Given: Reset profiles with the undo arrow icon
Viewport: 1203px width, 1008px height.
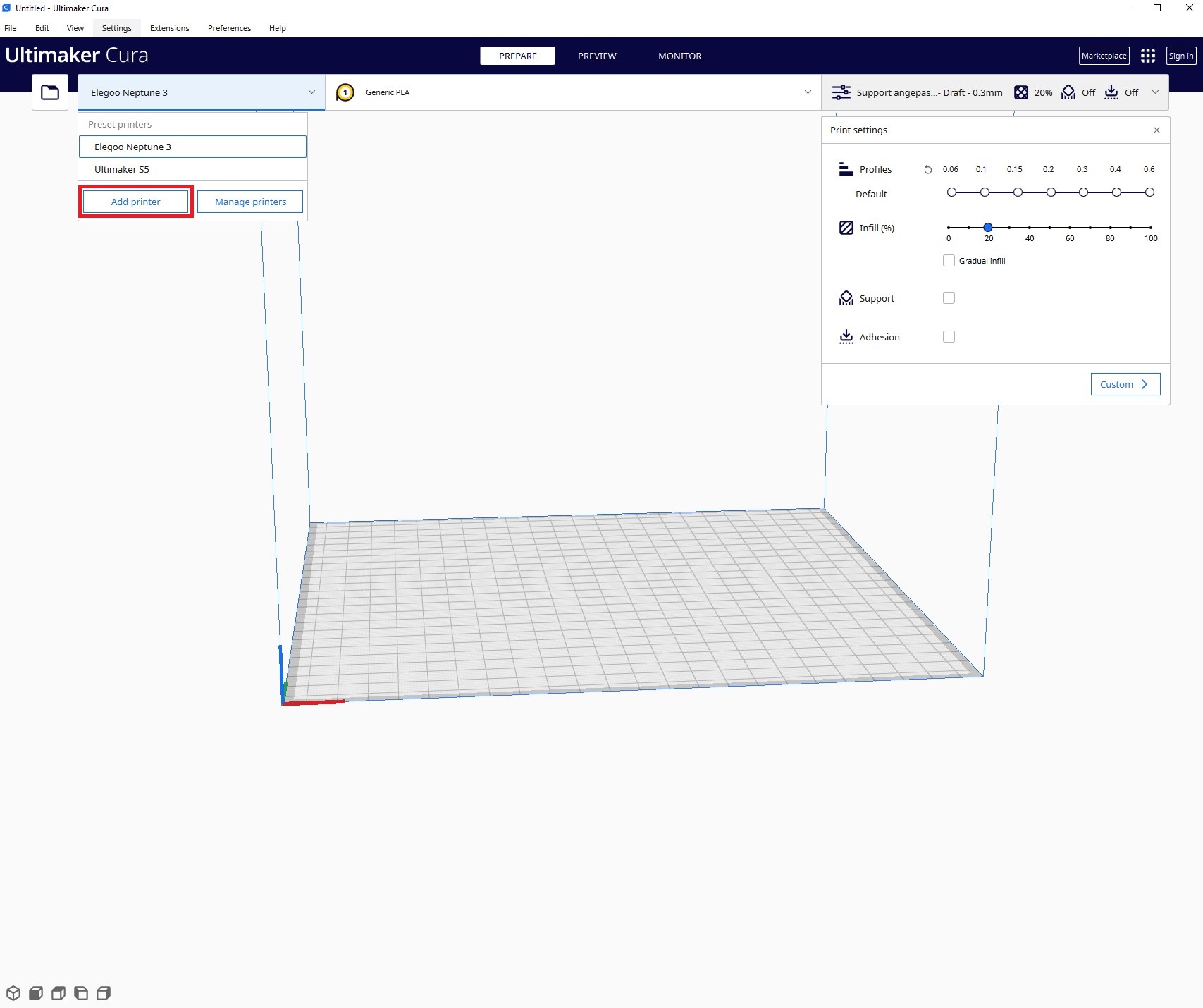Looking at the screenshot, I should [x=928, y=169].
